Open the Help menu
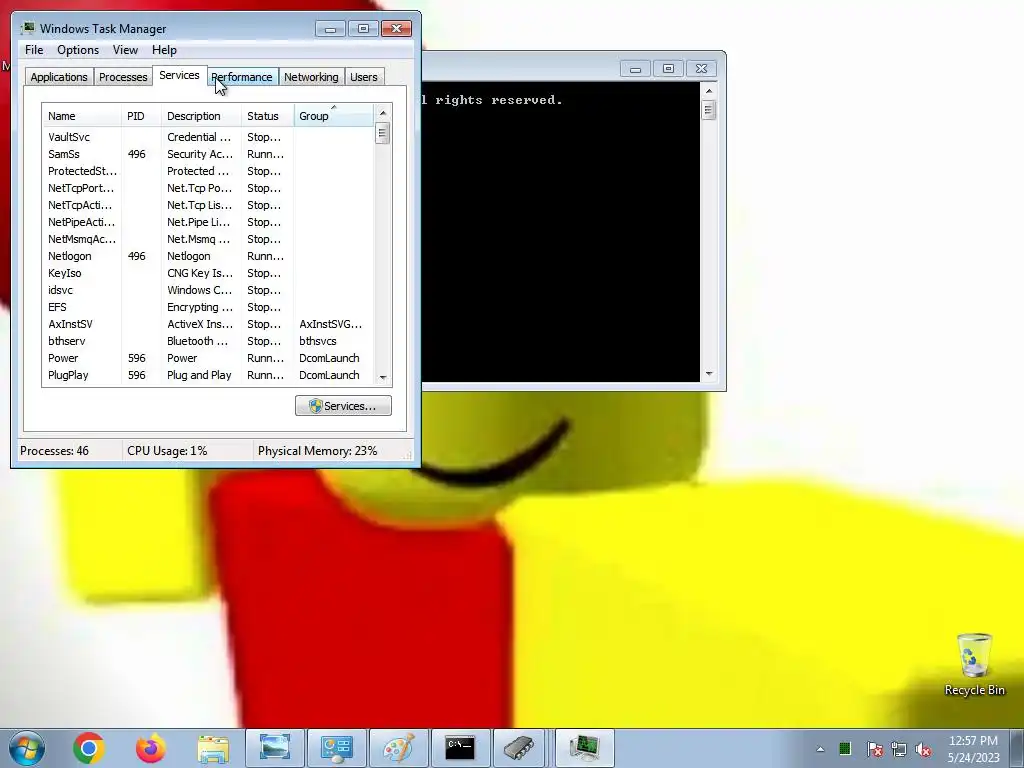 coord(164,50)
